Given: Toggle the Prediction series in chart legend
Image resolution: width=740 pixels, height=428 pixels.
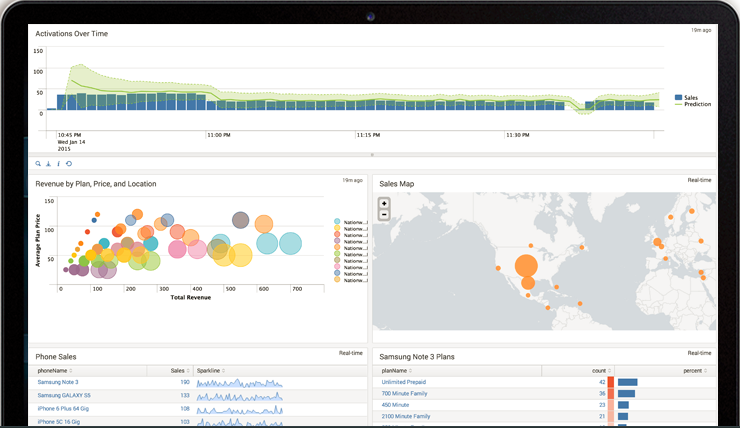Looking at the screenshot, I should [x=696, y=105].
